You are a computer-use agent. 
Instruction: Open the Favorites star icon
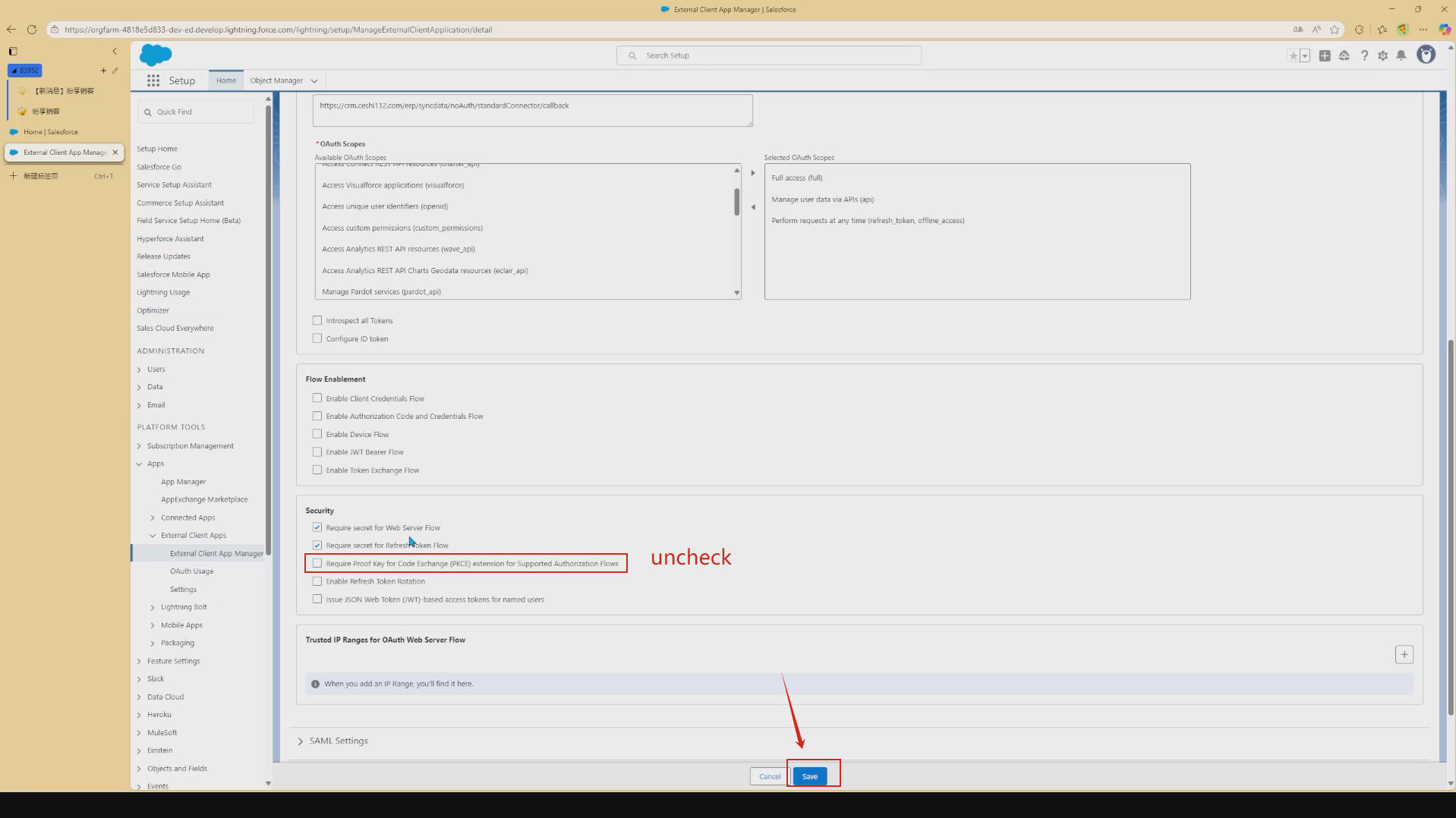point(1293,55)
